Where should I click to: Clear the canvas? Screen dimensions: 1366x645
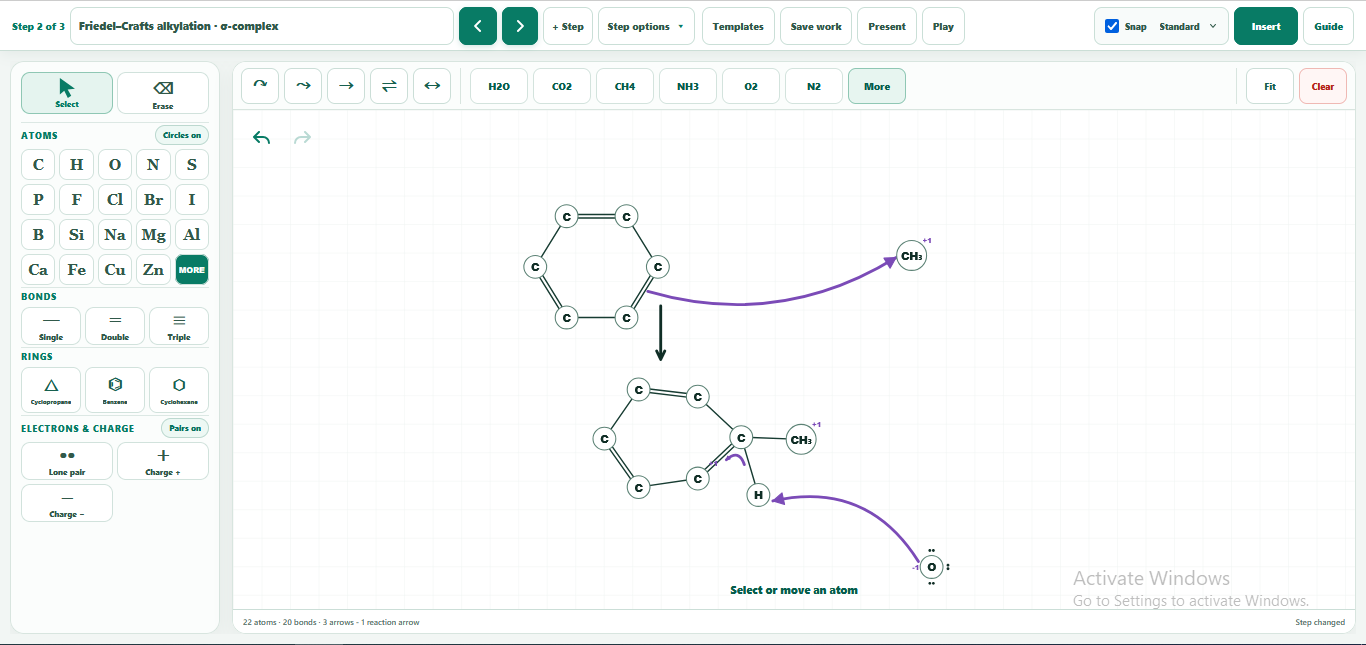1323,86
